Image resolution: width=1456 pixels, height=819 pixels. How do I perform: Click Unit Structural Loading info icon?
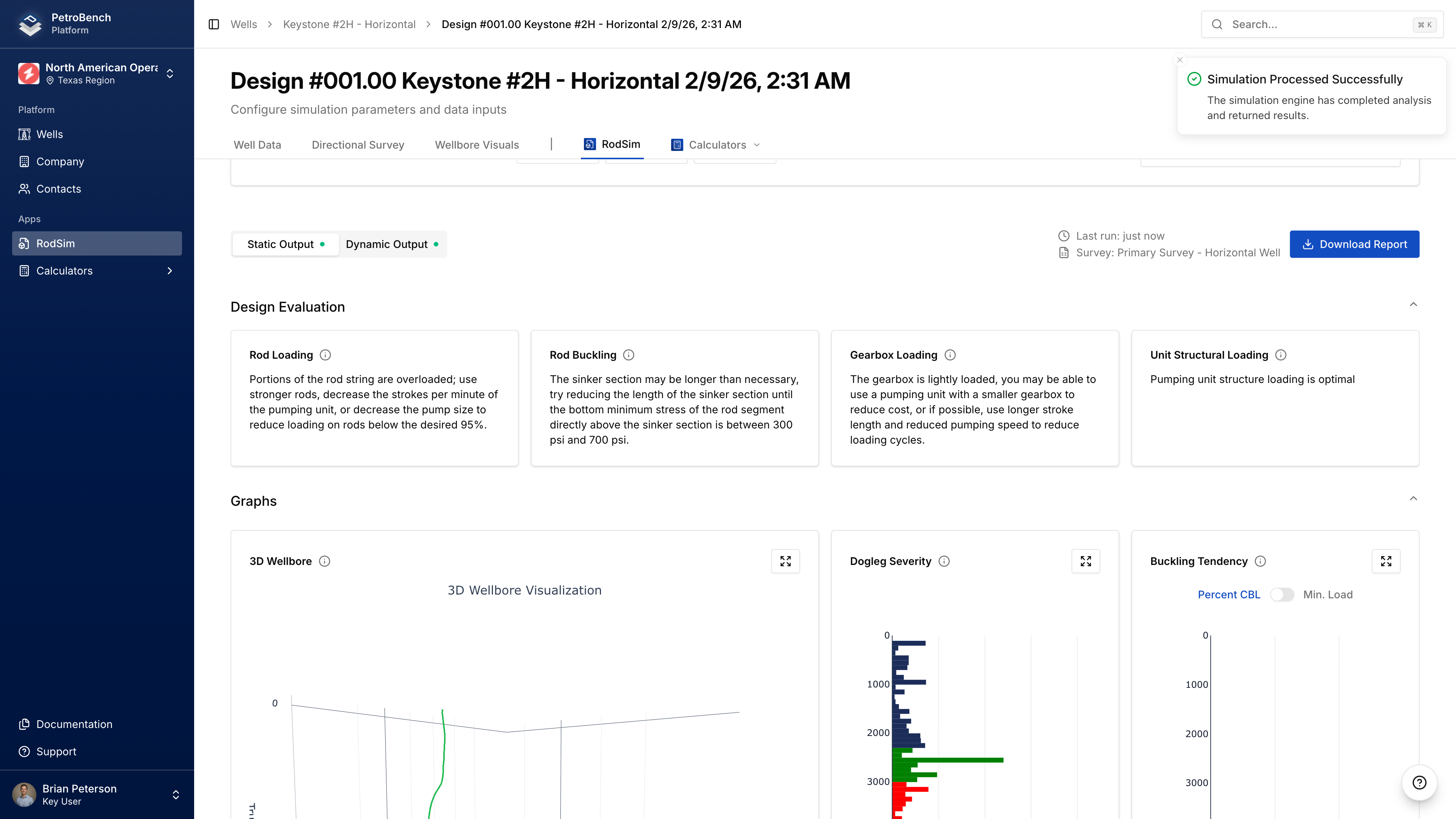pyautogui.click(x=1281, y=355)
